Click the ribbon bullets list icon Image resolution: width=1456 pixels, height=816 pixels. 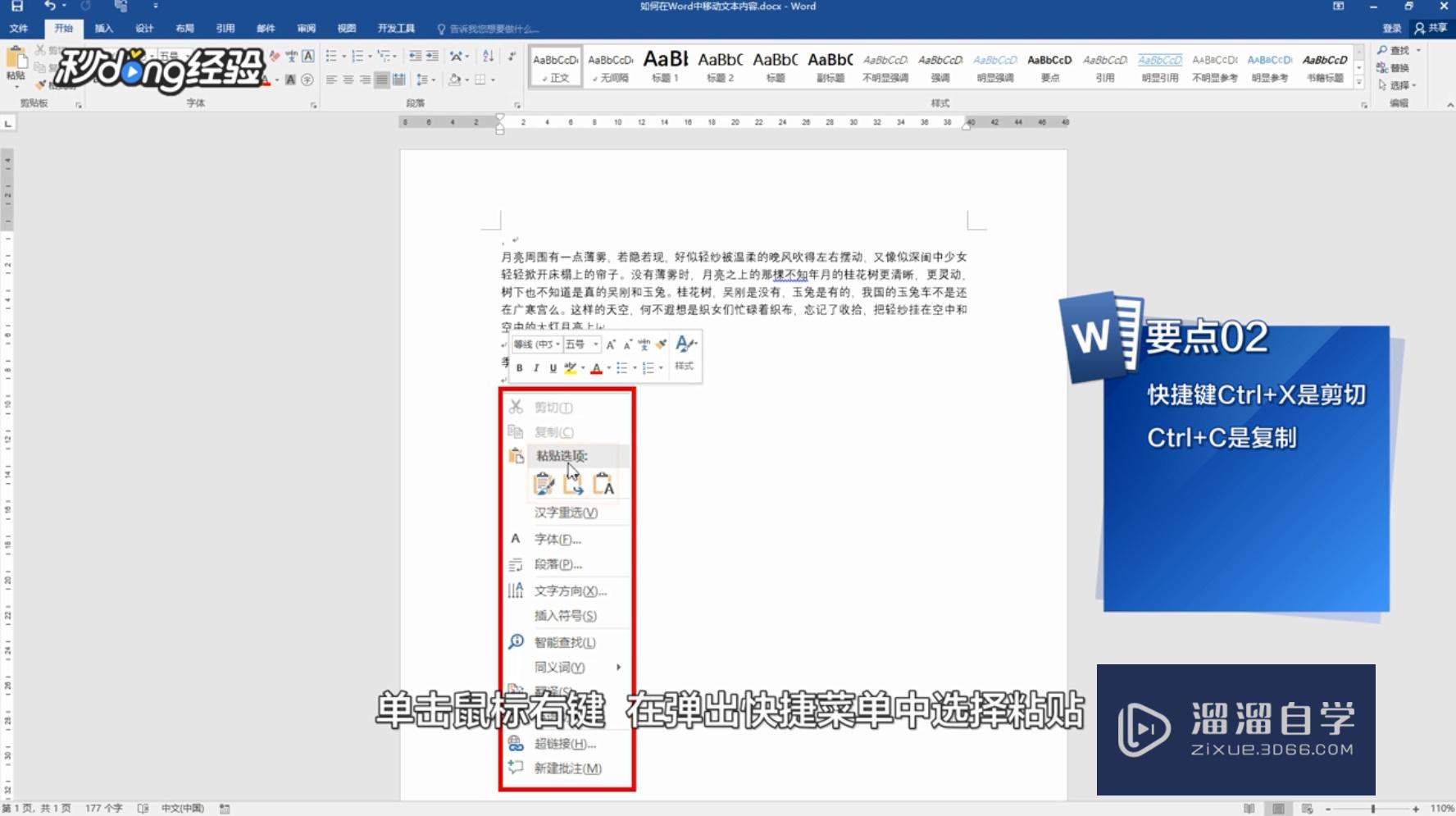coord(331,56)
